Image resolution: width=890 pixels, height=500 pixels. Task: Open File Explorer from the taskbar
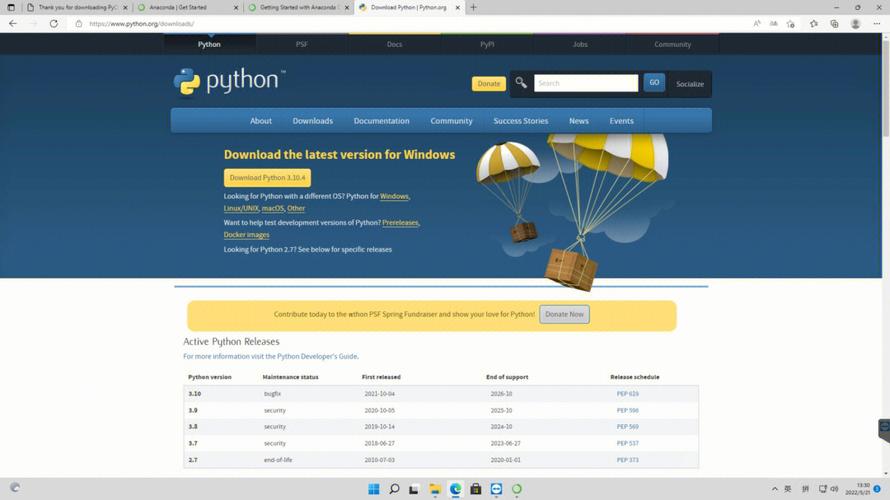[435, 489]
